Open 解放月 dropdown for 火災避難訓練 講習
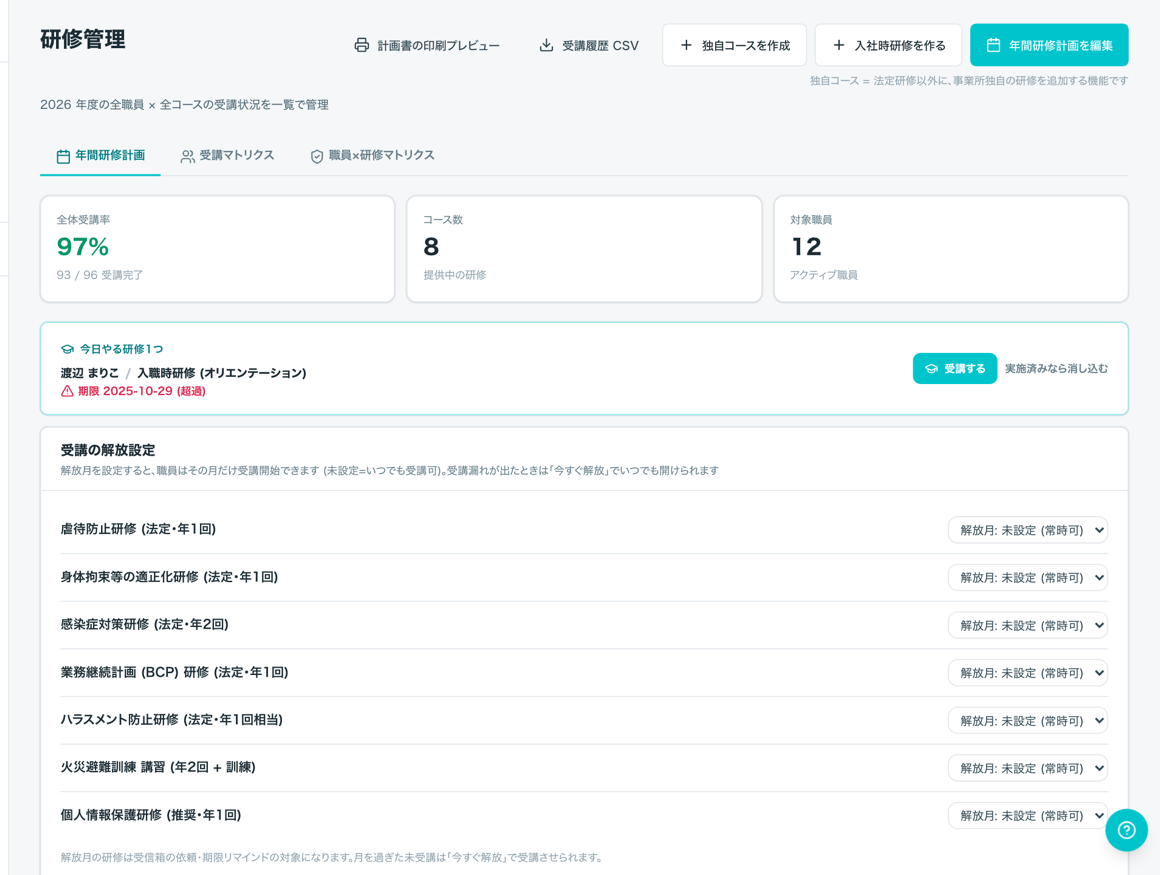Screen dimensions: 1160x875 pos(1028,768)
